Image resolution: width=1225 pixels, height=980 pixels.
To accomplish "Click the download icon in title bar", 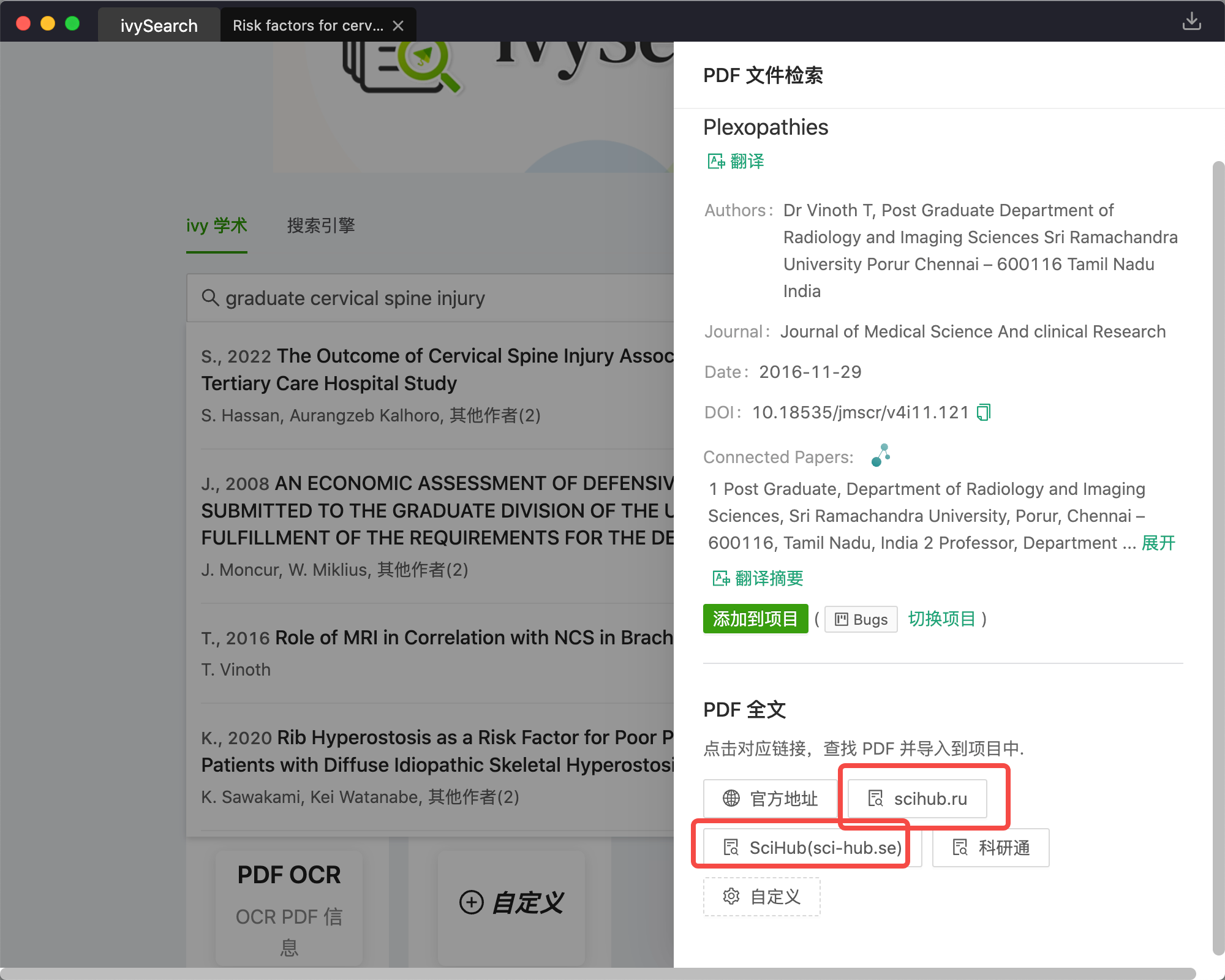I will [1191, 21].
